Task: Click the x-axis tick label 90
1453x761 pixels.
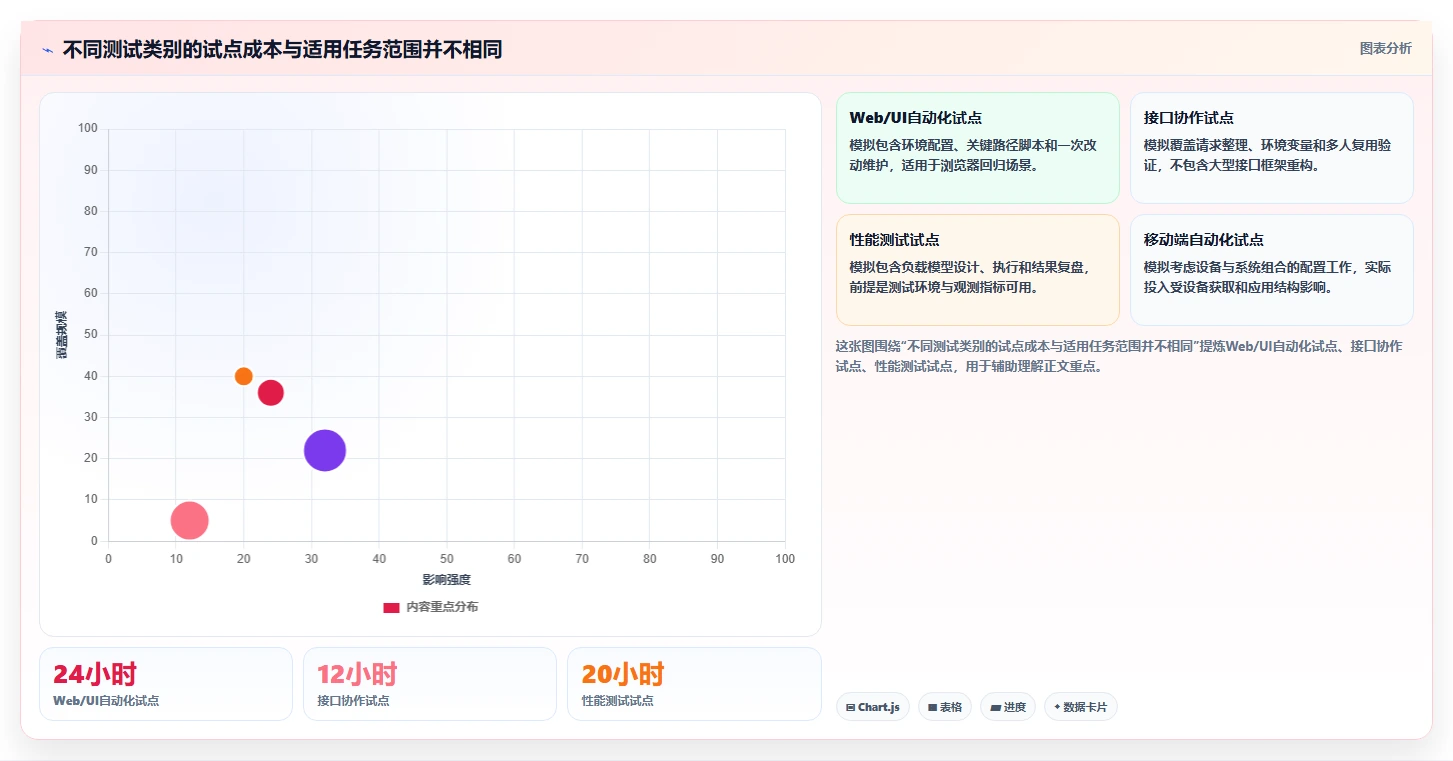Action: click(718, 559)
